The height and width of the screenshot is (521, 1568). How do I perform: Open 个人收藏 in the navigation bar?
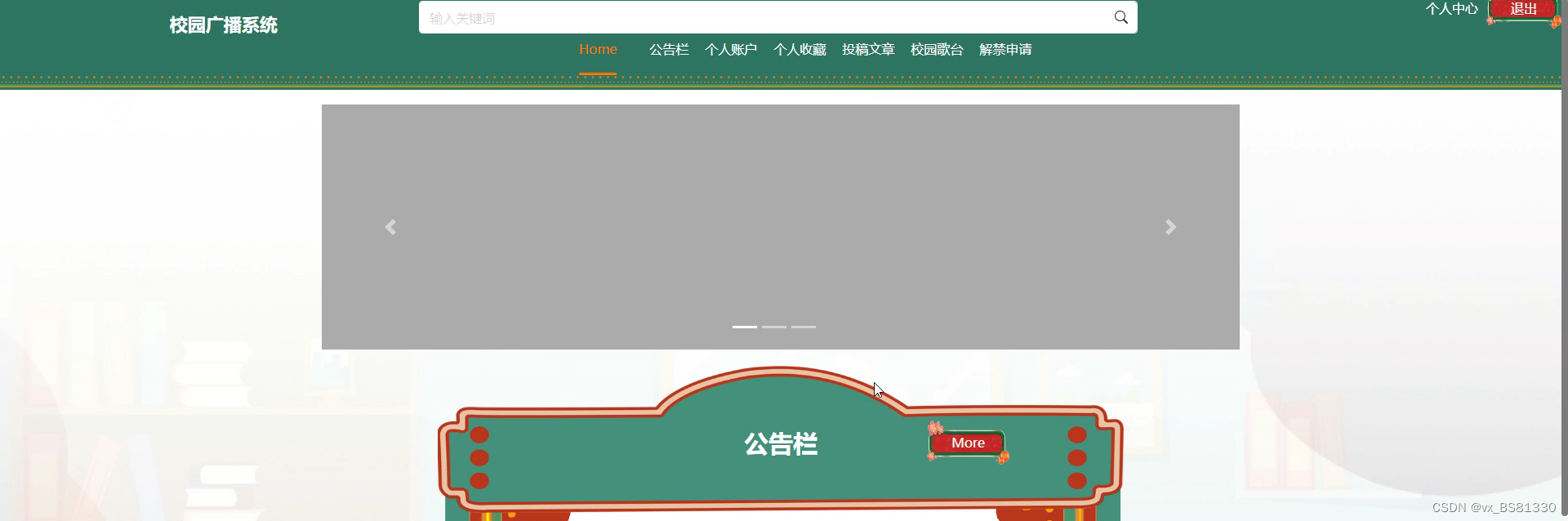click(x=800, y=50)
